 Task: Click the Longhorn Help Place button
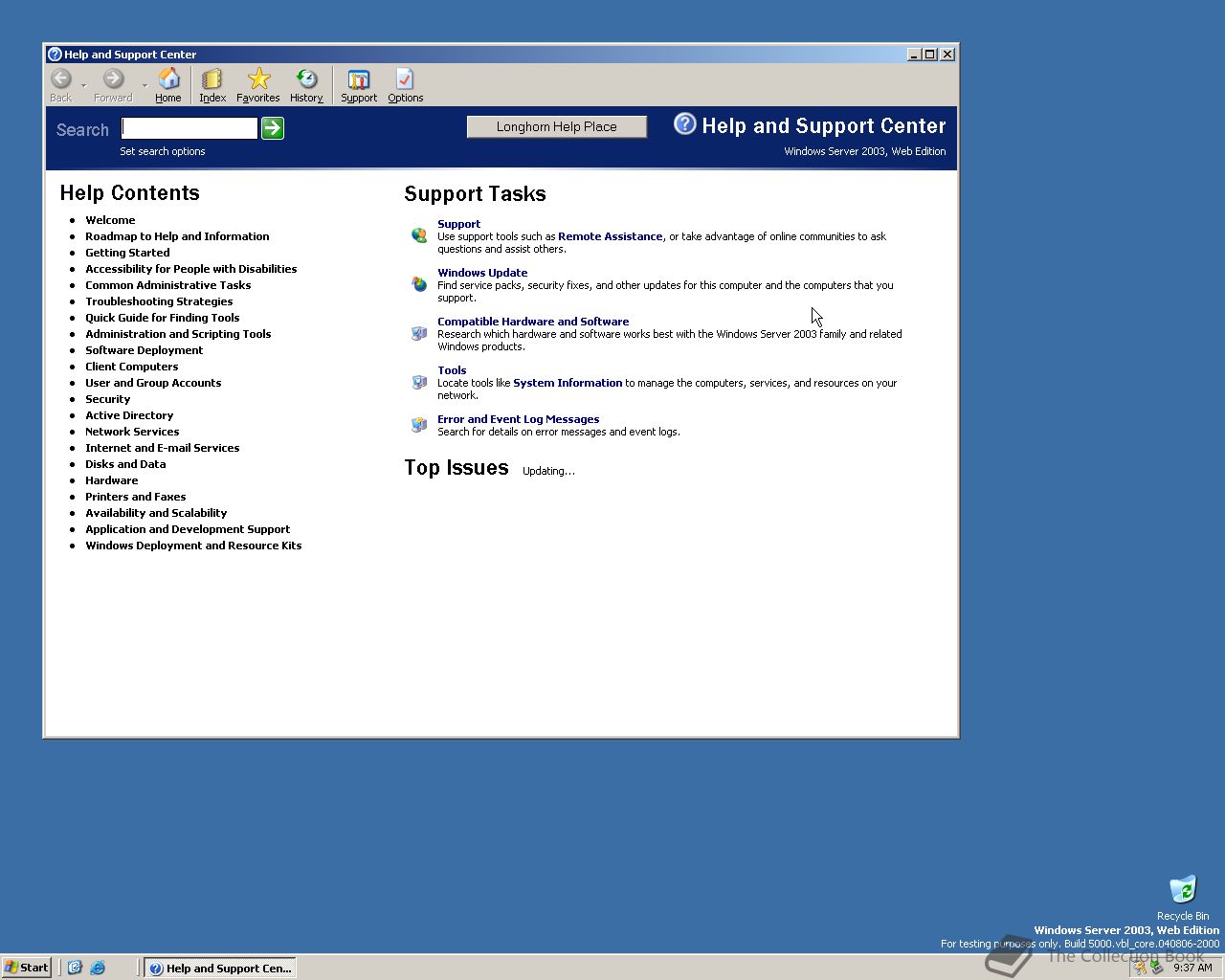[557, 126]
